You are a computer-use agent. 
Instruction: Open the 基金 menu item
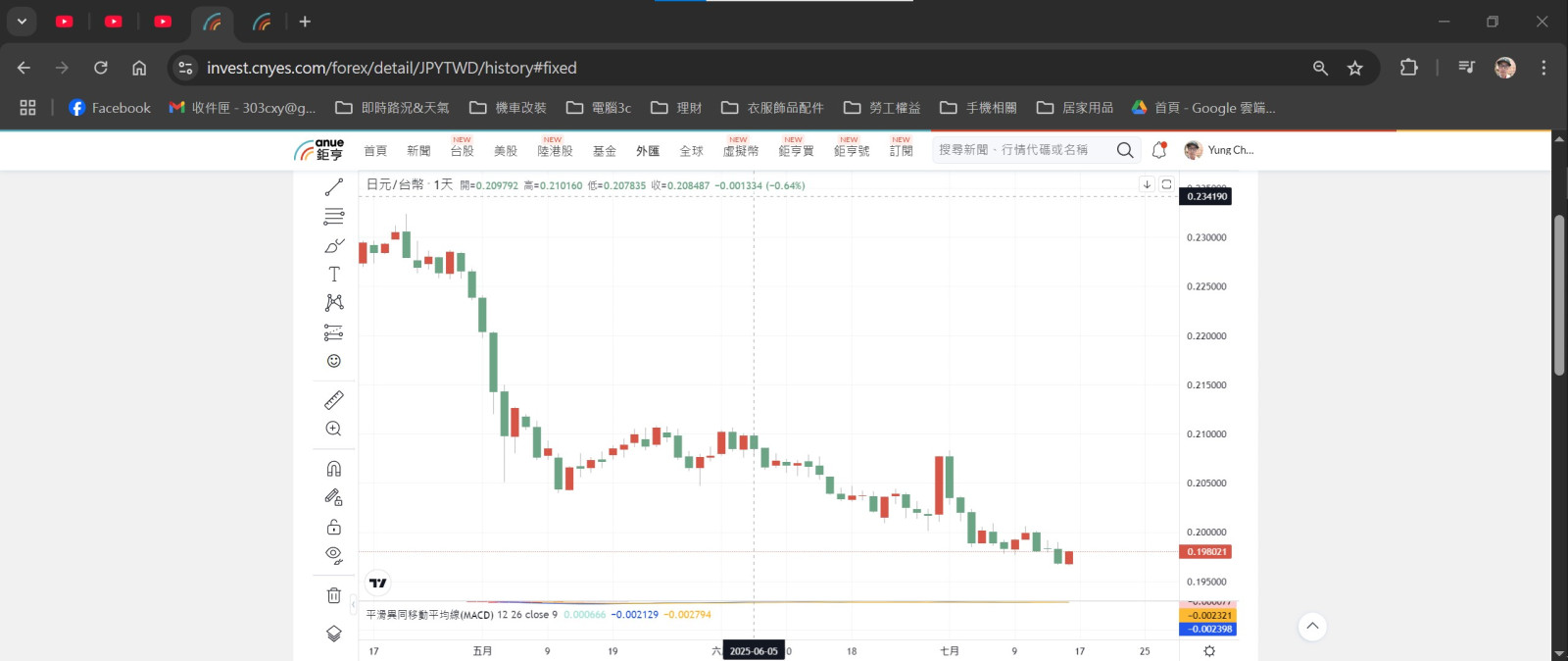point(605,151)
